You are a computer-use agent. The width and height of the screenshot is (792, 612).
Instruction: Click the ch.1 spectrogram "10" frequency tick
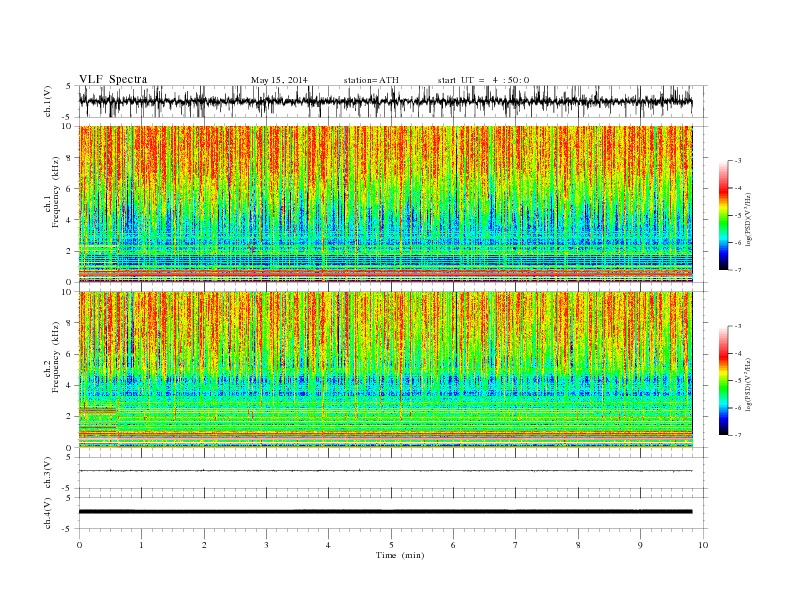69,126
